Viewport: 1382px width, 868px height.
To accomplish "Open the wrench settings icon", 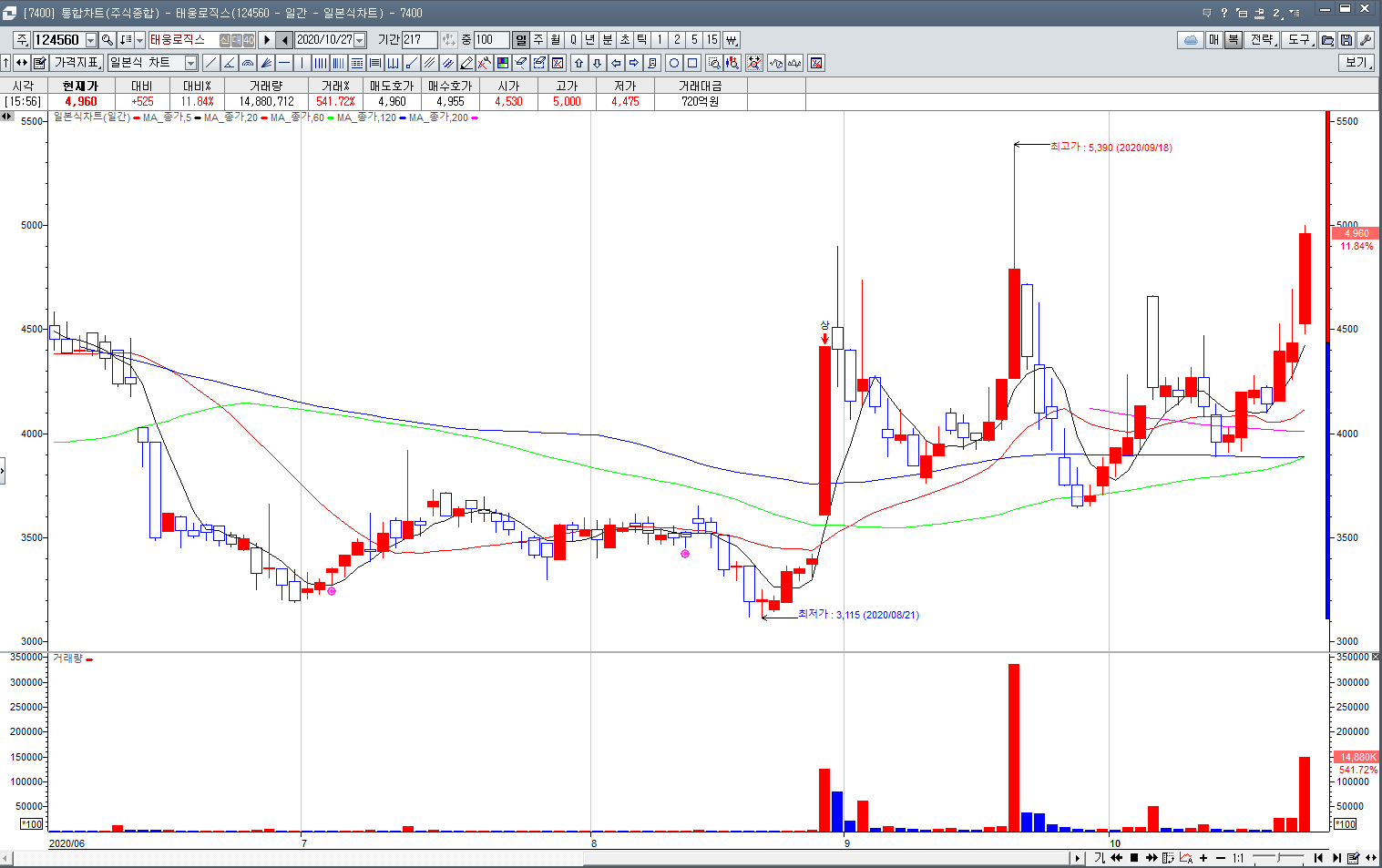I will 1366,40.
